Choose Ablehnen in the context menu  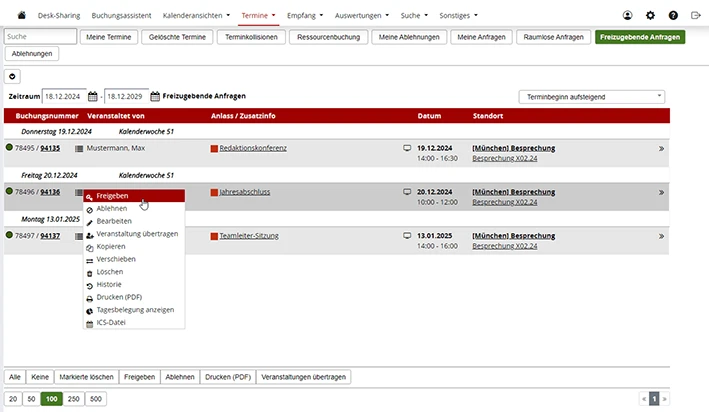click(134, 208)
